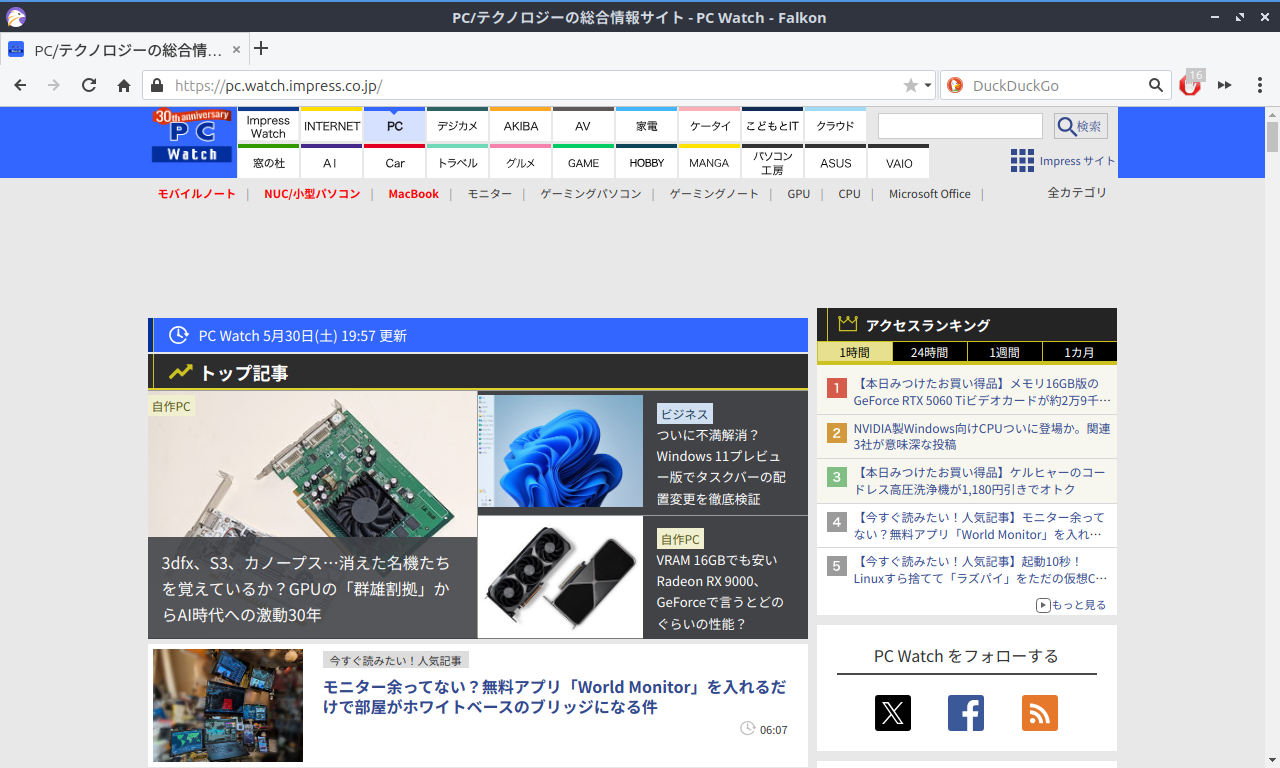Open the Impress サイト grid menu
The width and height of the screenshot is (1280, 768).
[x=1062, y=161]
